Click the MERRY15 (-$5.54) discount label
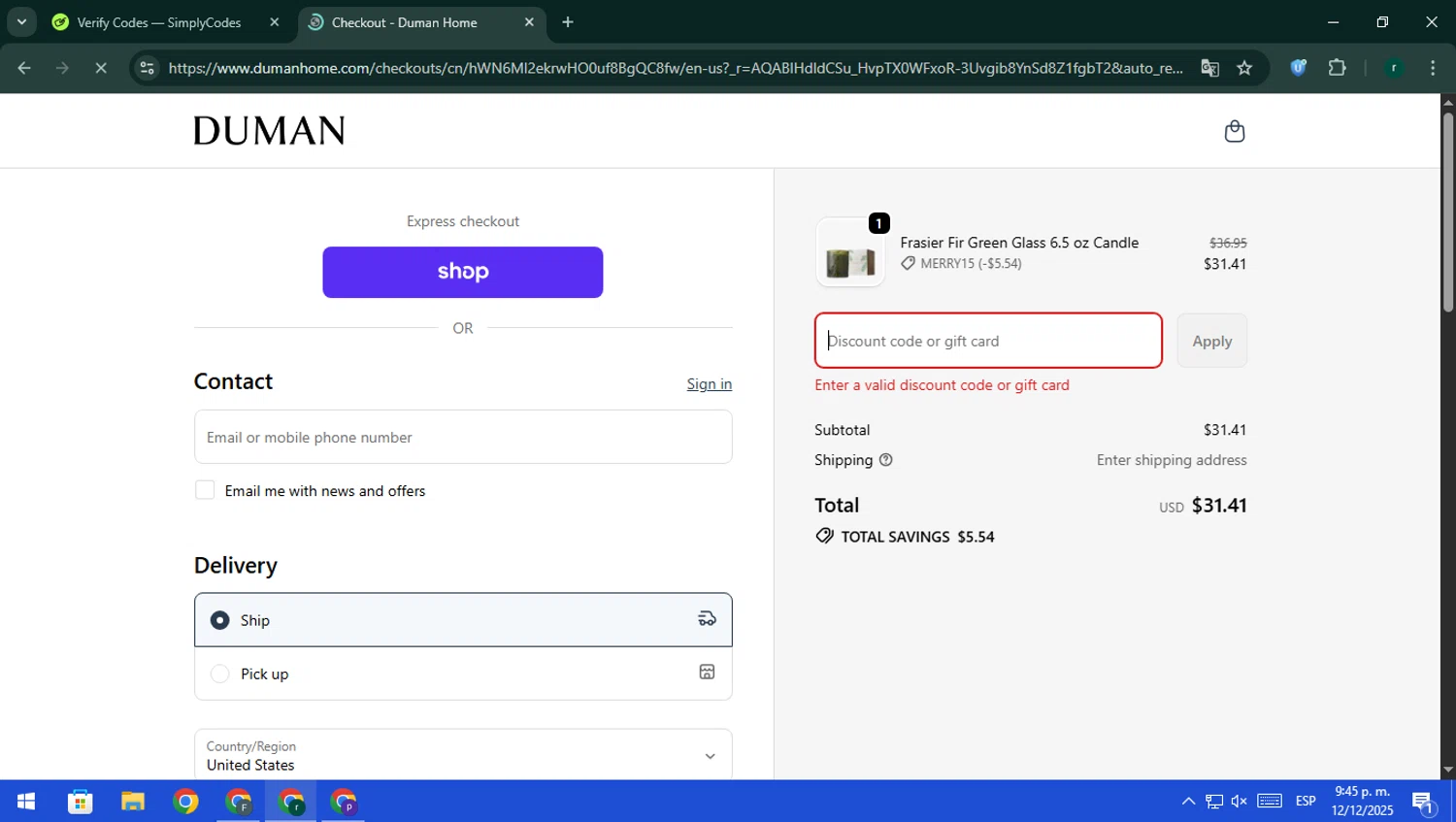The width and height of the screenshot is (1456, 822). [x=971, y=264]
